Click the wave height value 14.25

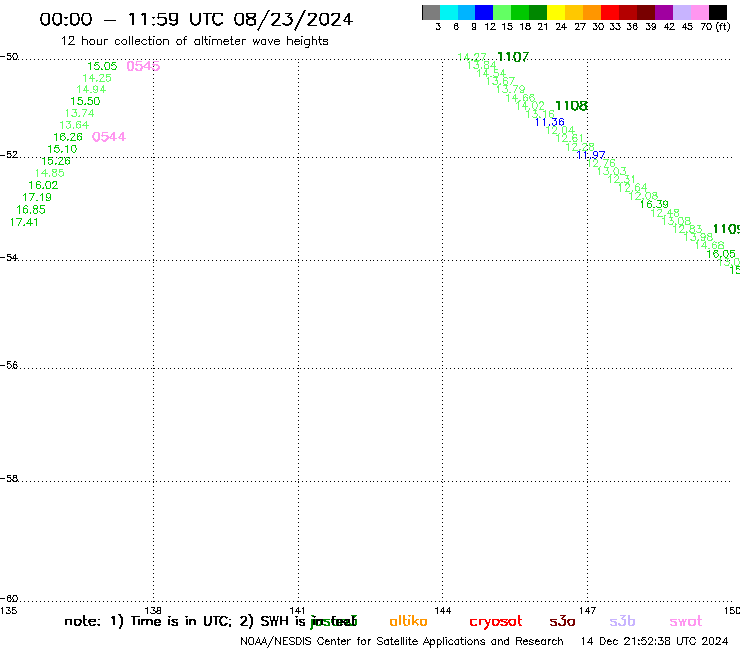point(97,78)
